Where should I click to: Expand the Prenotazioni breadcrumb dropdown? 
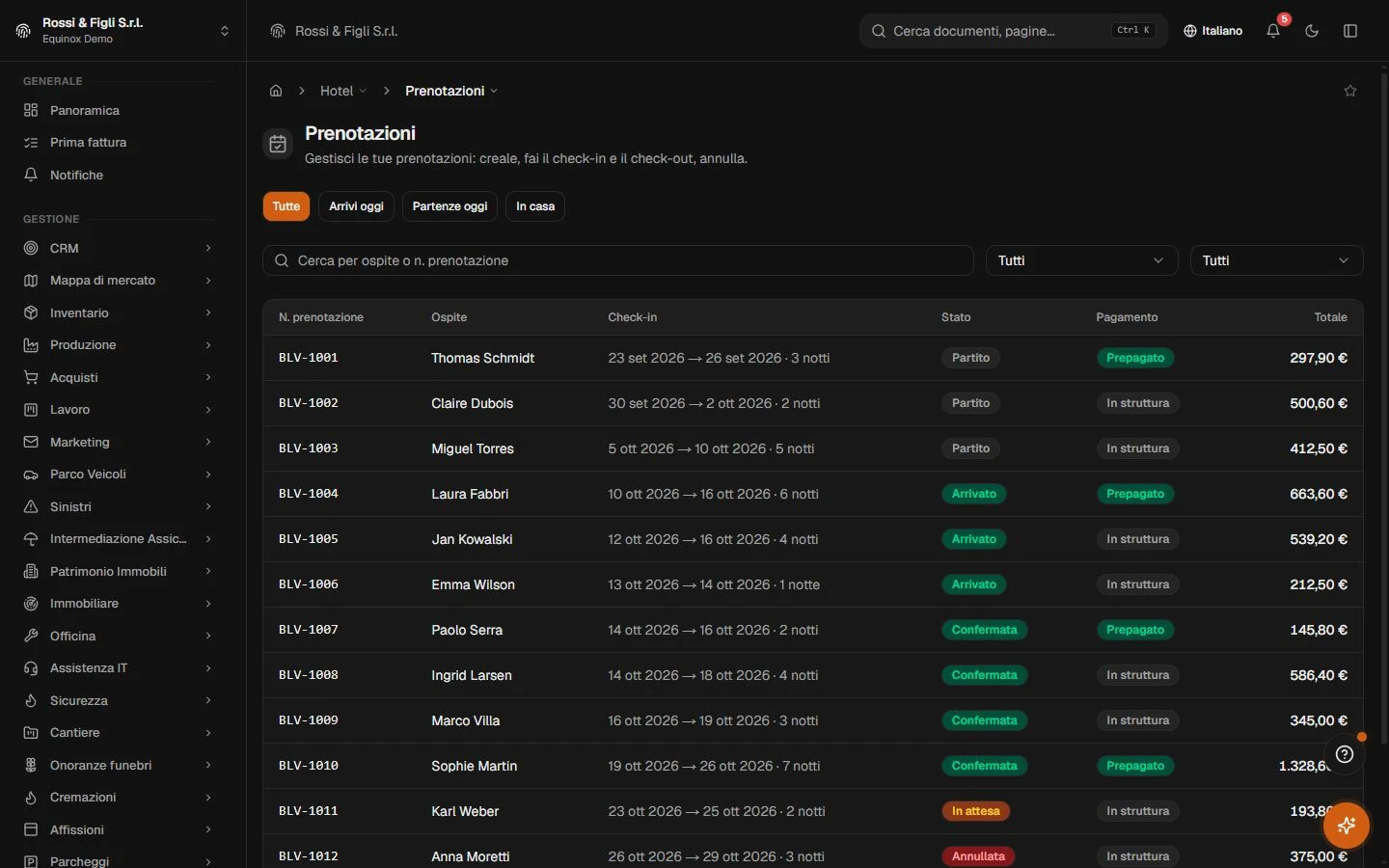pos(451,91)
